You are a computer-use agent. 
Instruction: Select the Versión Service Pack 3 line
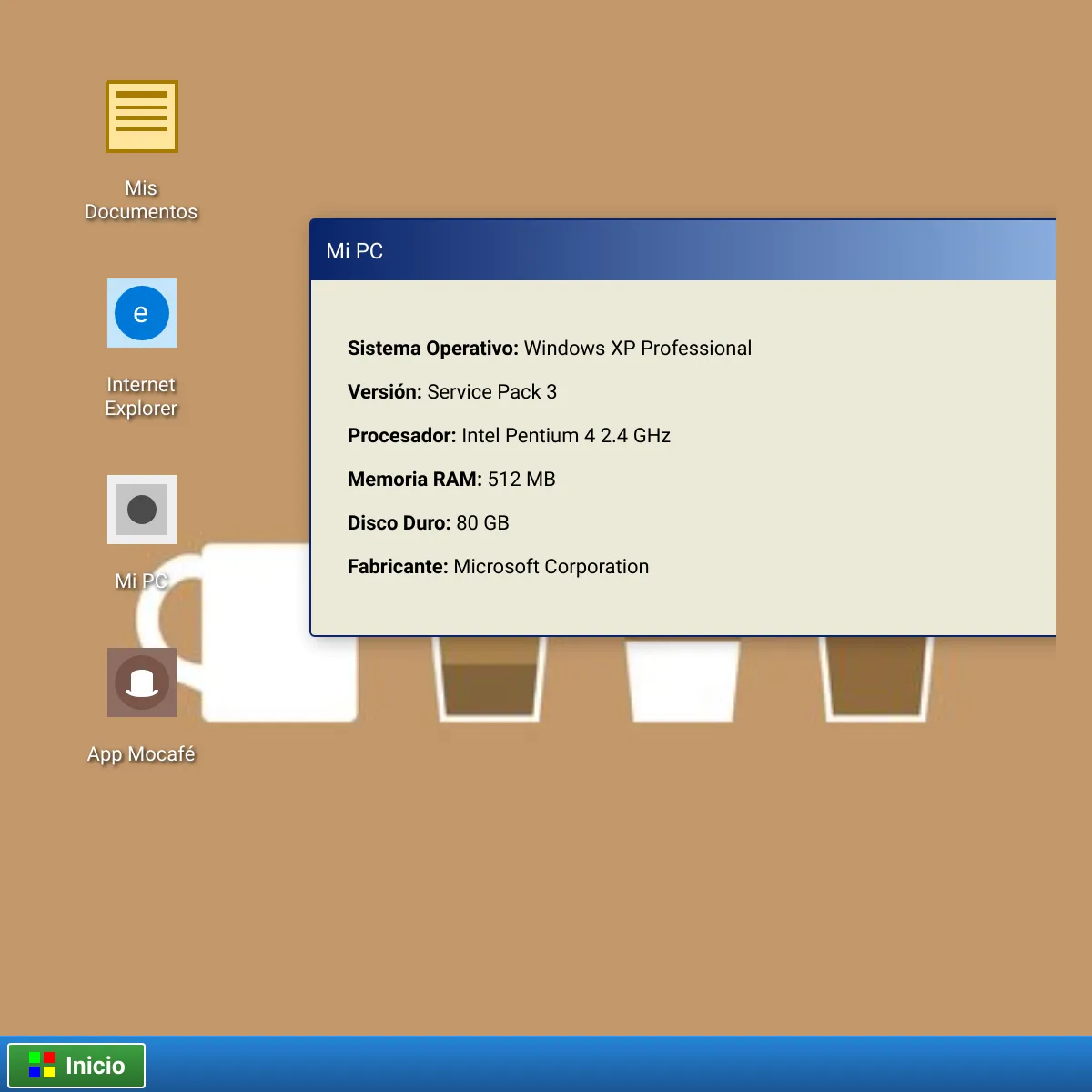click(x=452, y=392)
